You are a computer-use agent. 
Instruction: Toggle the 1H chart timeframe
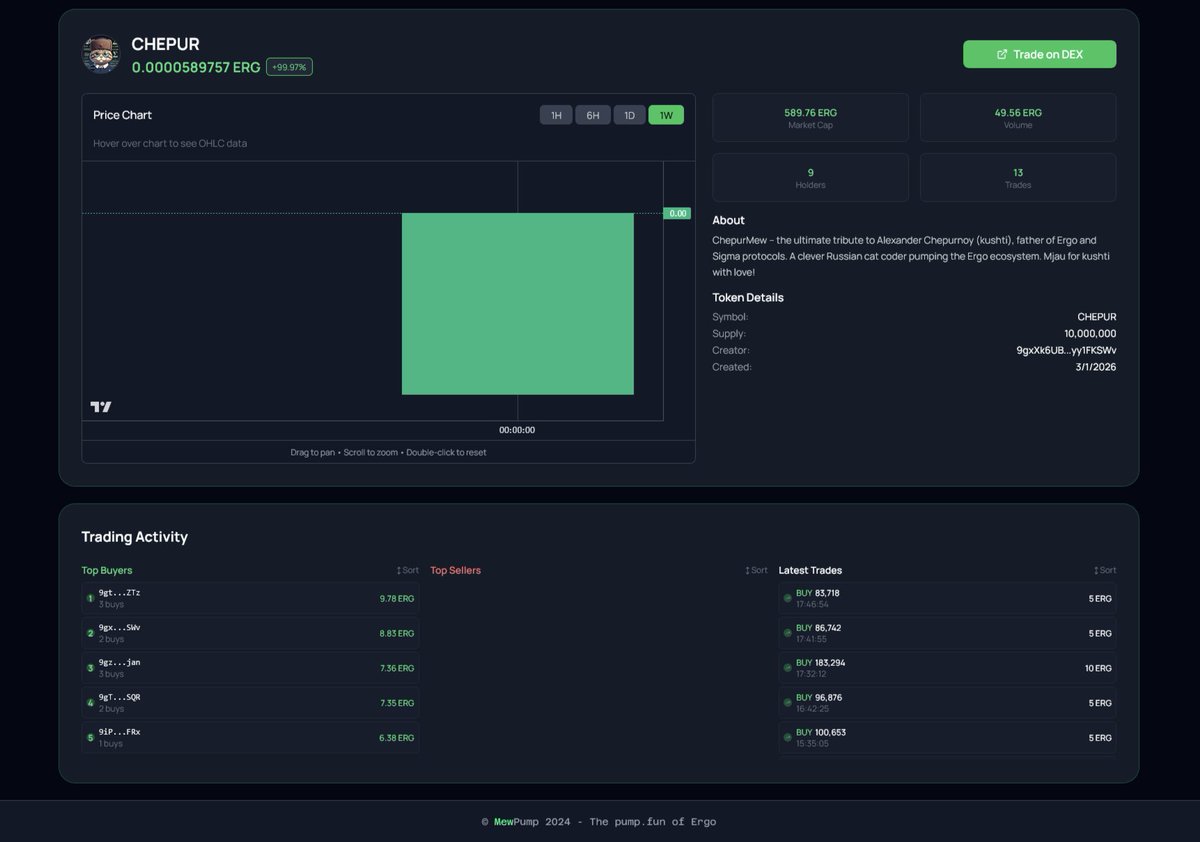click(x=556, y=115)
